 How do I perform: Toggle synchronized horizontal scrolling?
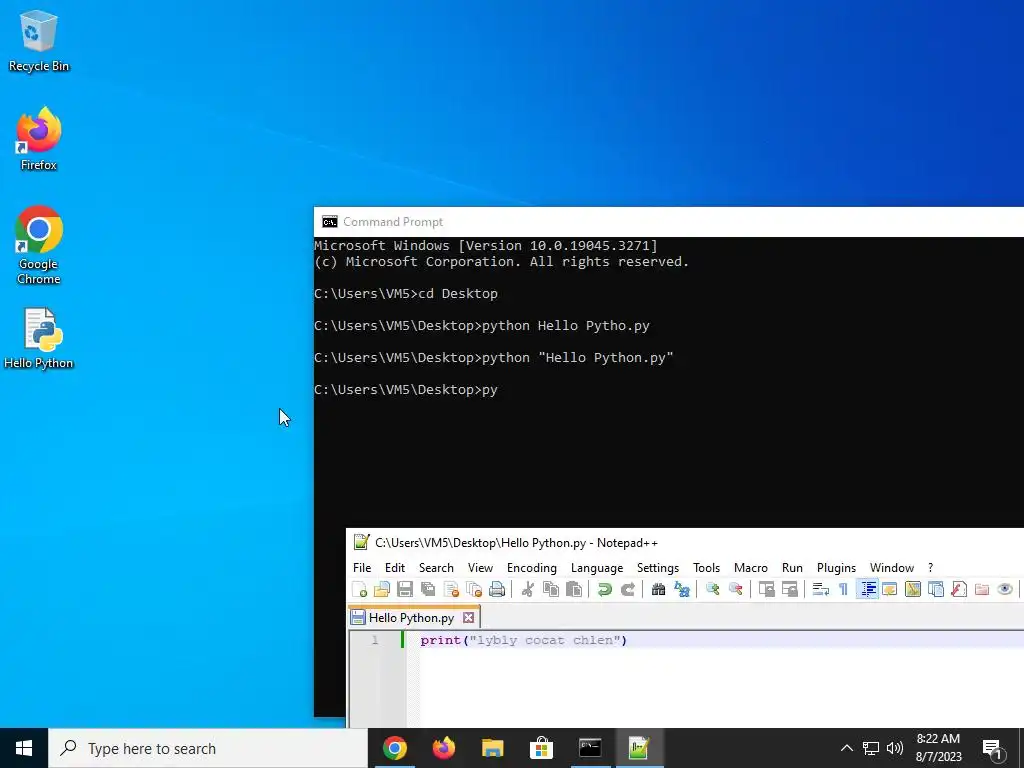click(790, 590)
